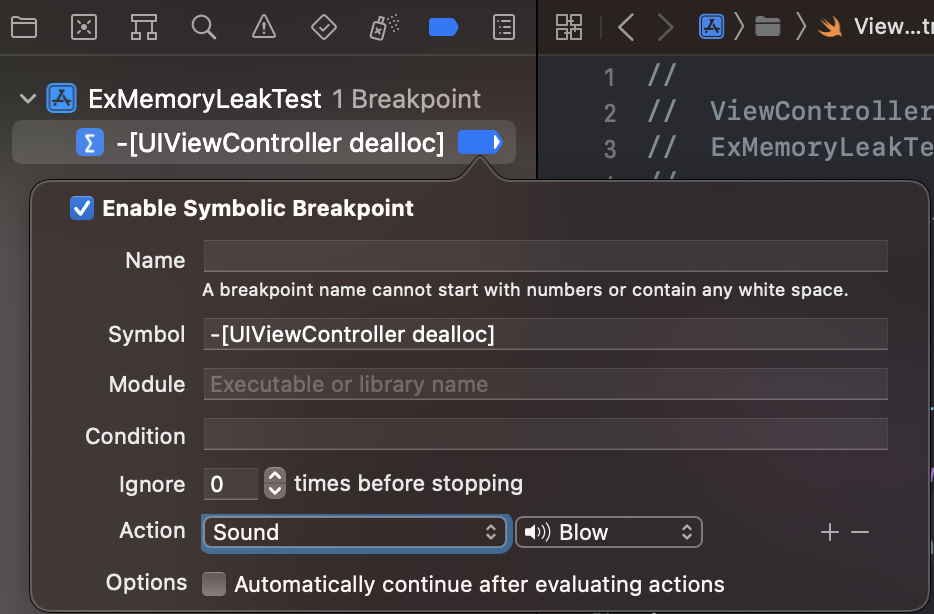The image size is (934, 614).
Task: Click the Symbol field with dealloc
Action: pyautogui.click(x=546, y=334)
